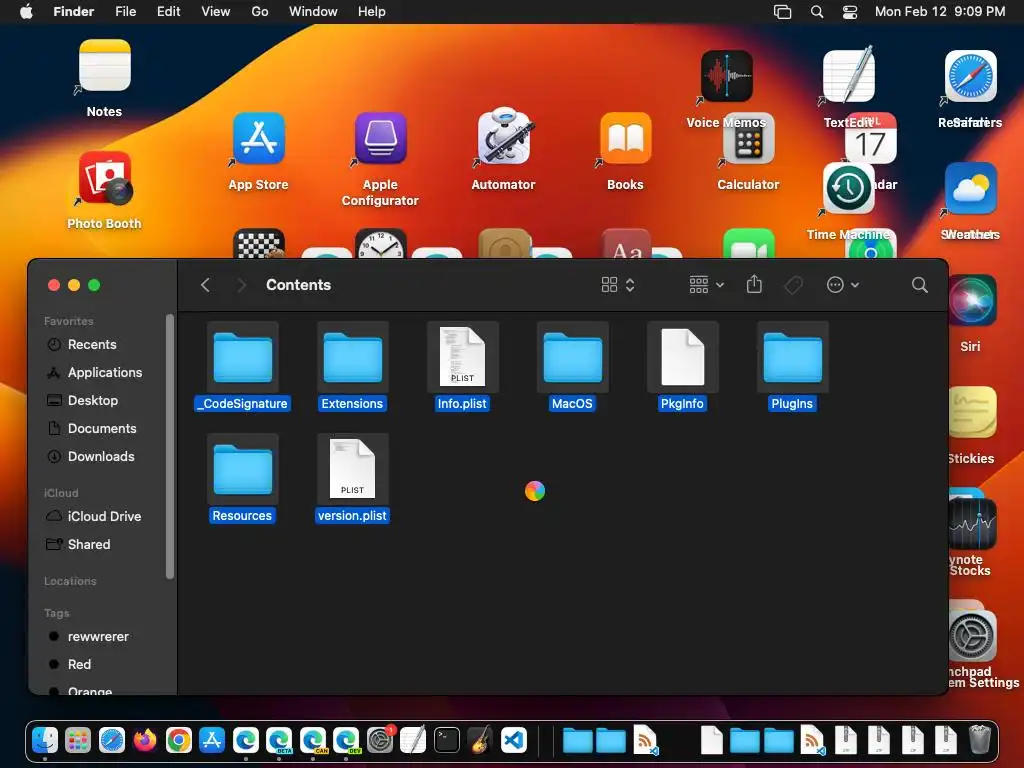Image resolution: width=1024 pixels, height=768 pixels.
Task: Select the Resources folder
Action: [x=243, y=479]
